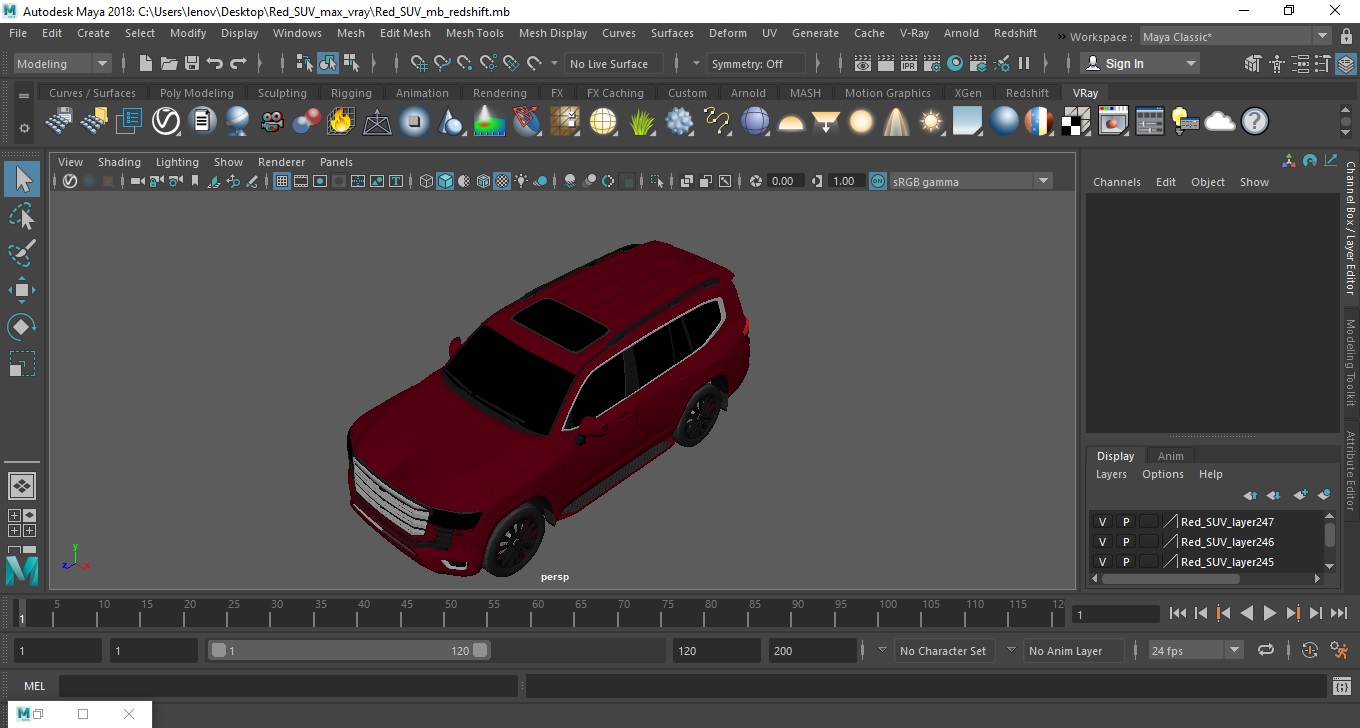Toggle smooth shade all cube icon
The width and height of the screenshot is (1360, 728).
point(445,181)
